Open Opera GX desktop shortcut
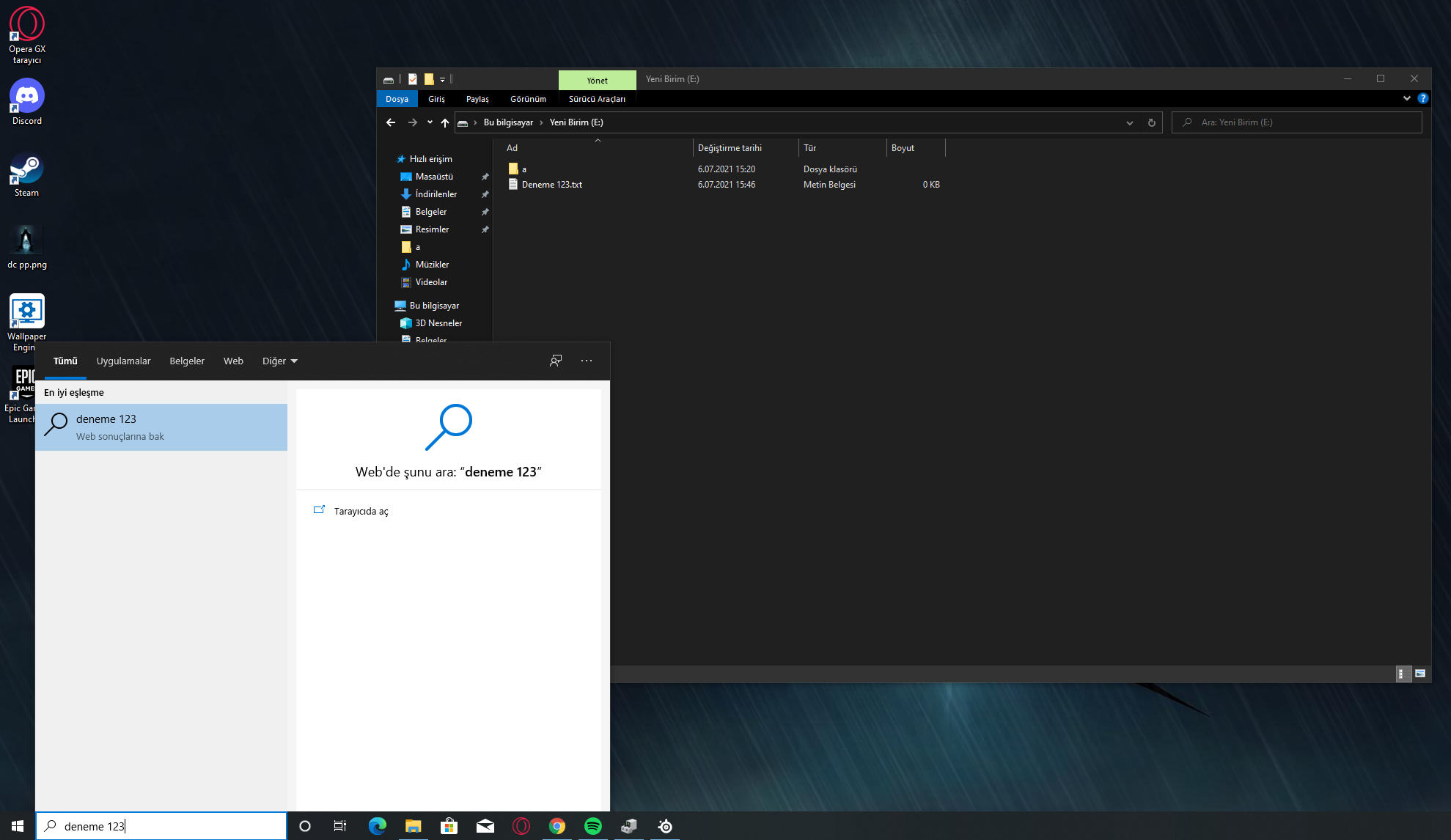The width and height of the screenshot is (1451, 840). [x=27, y=35]
